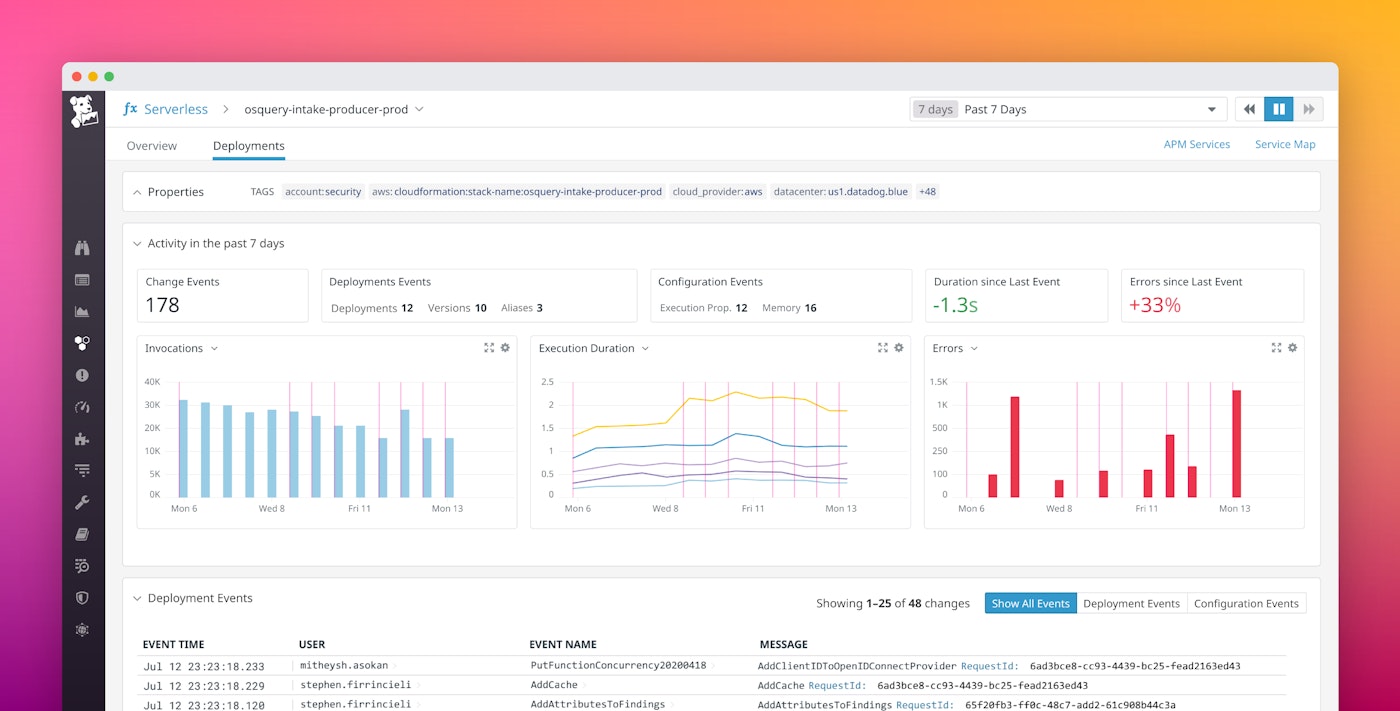Pause the dashboard live refresh
The height and width of the screenshot is (711, 1400).
click(1279, 108)
